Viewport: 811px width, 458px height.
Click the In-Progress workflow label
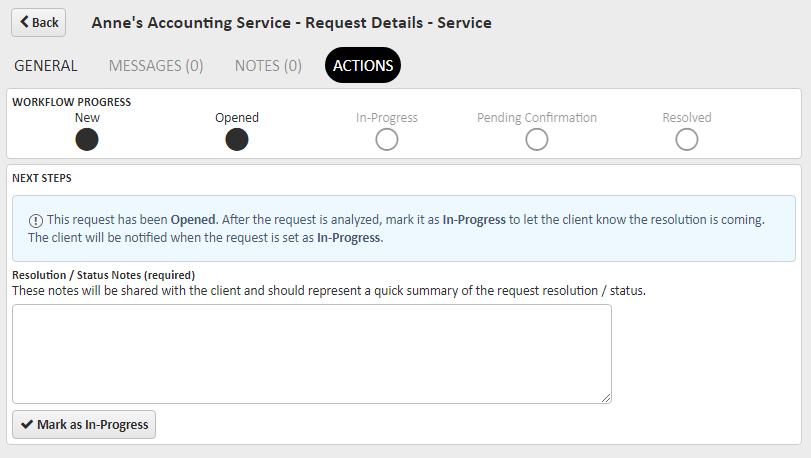(x=387, y=117)
